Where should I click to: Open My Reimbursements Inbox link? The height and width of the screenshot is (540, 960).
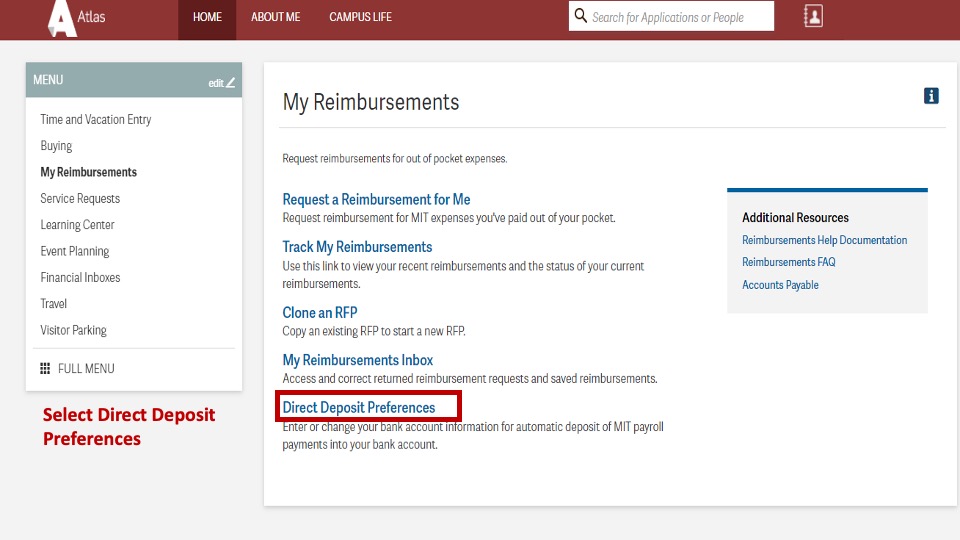coord(358,360)
